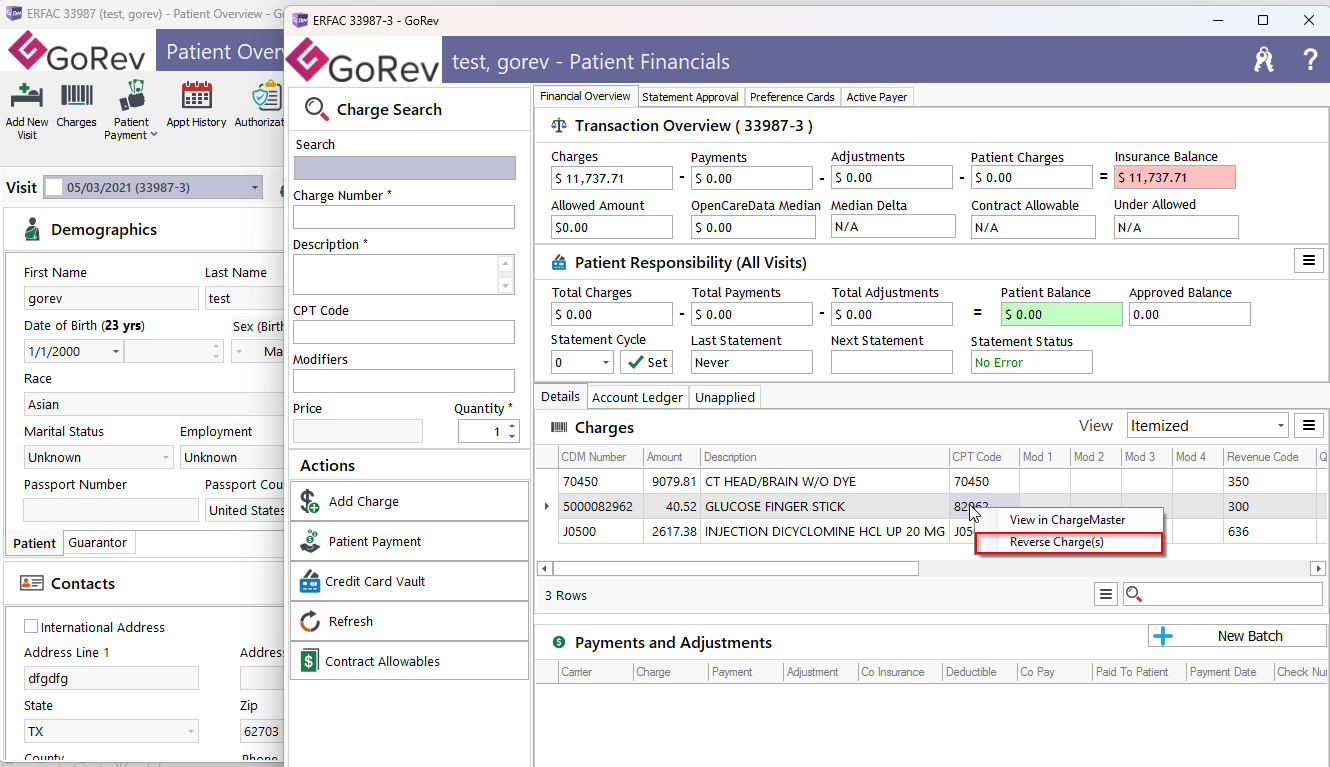This screenshot has width=1330, height=767.
Task: Open Appt History calendar icon
Action: coord(196,106)
